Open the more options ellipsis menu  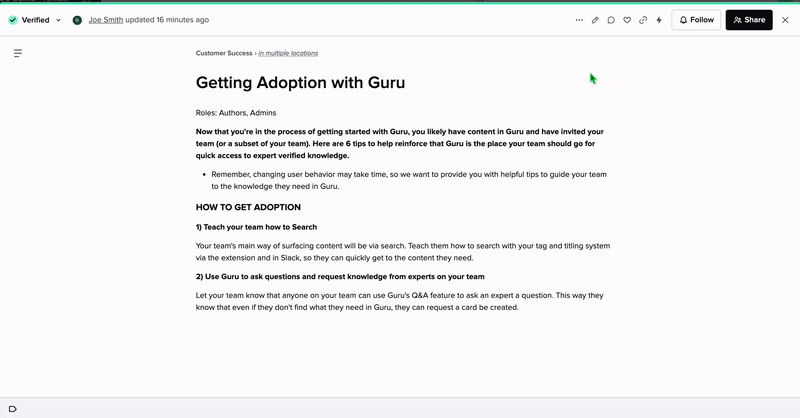coord(579,20)
